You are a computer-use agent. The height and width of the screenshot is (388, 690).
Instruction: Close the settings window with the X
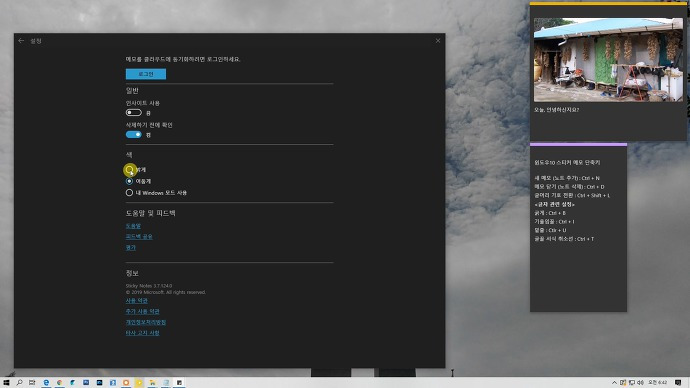click(x=438, y=40)
